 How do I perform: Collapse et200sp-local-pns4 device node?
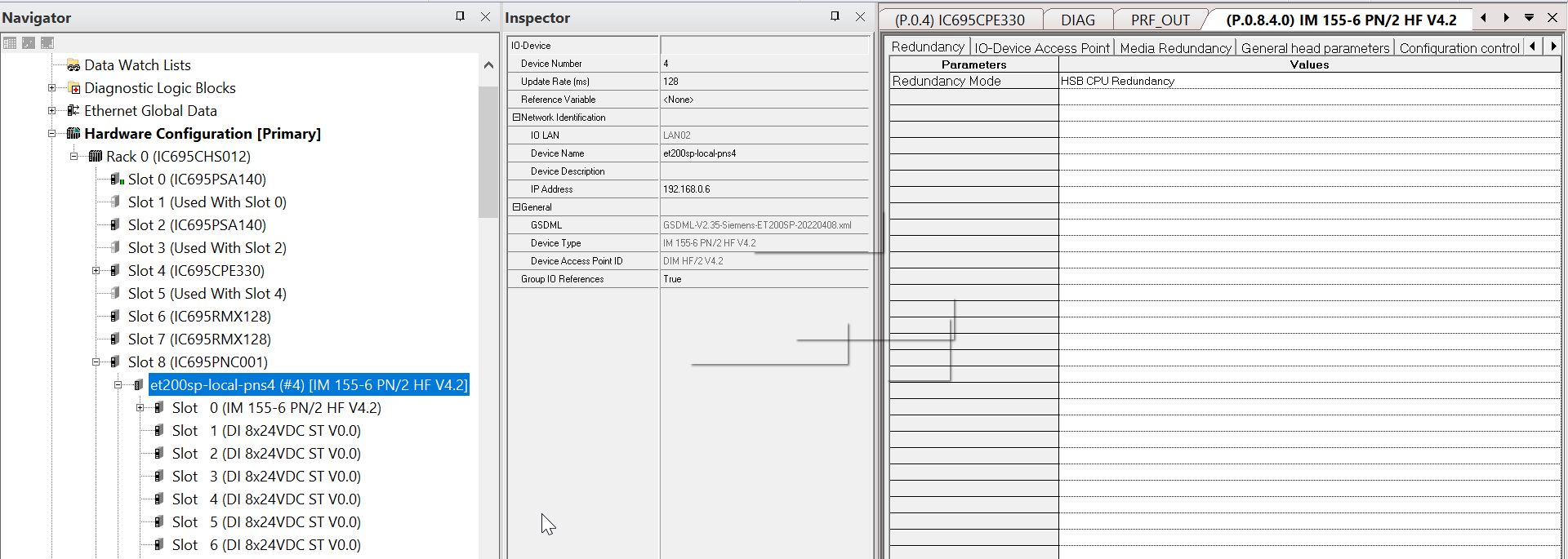118,385
